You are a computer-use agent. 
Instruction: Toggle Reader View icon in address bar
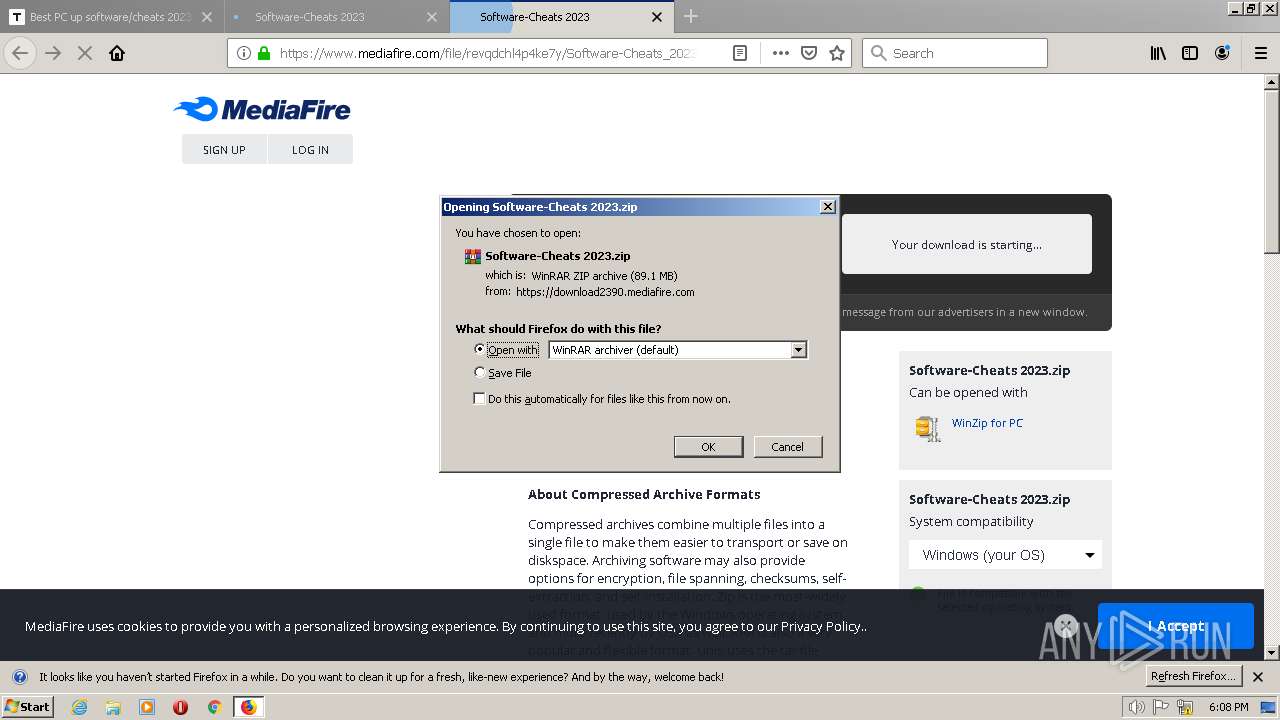[740, 53]
